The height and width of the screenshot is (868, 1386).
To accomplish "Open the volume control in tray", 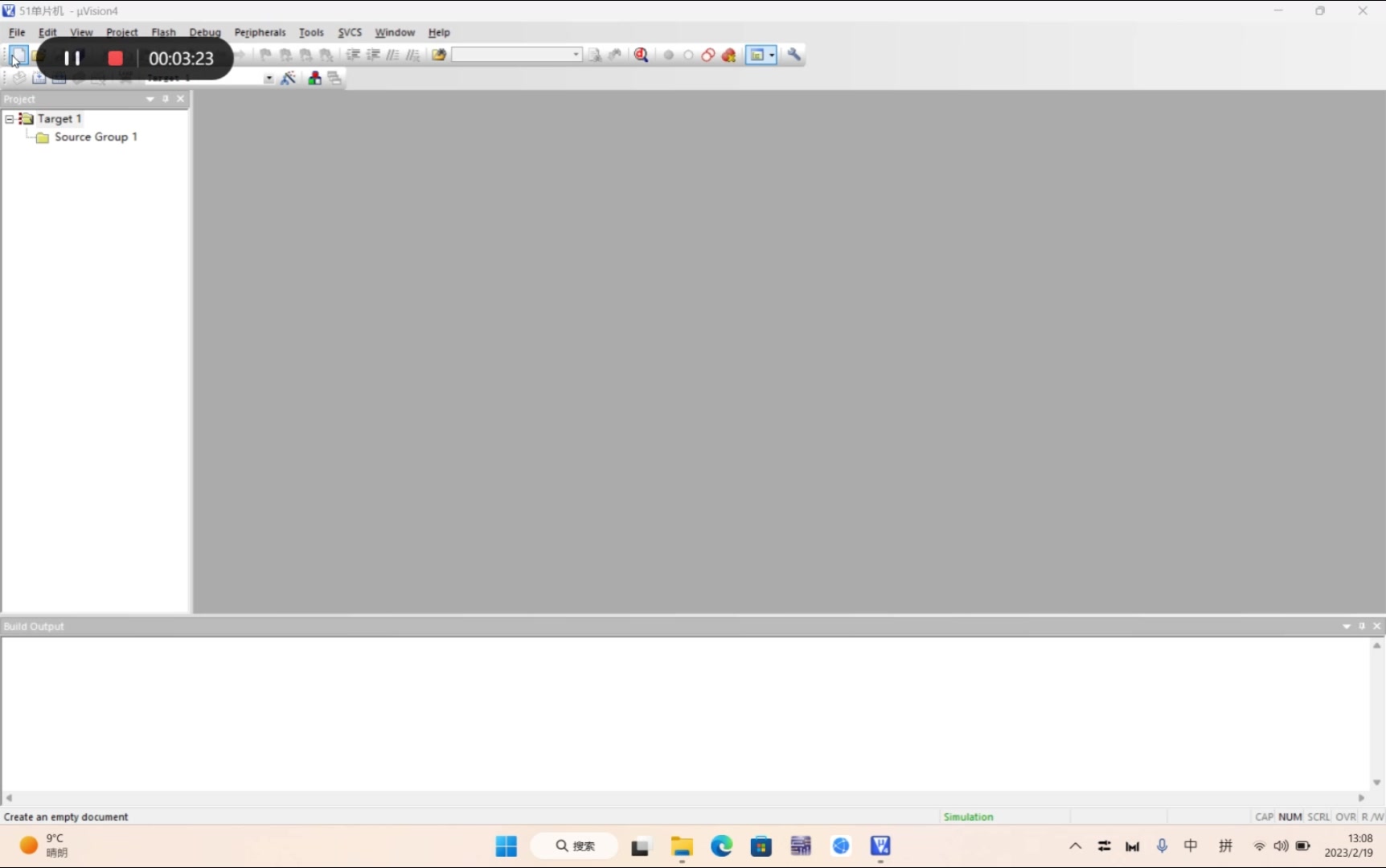I will tap(1281, 845).
